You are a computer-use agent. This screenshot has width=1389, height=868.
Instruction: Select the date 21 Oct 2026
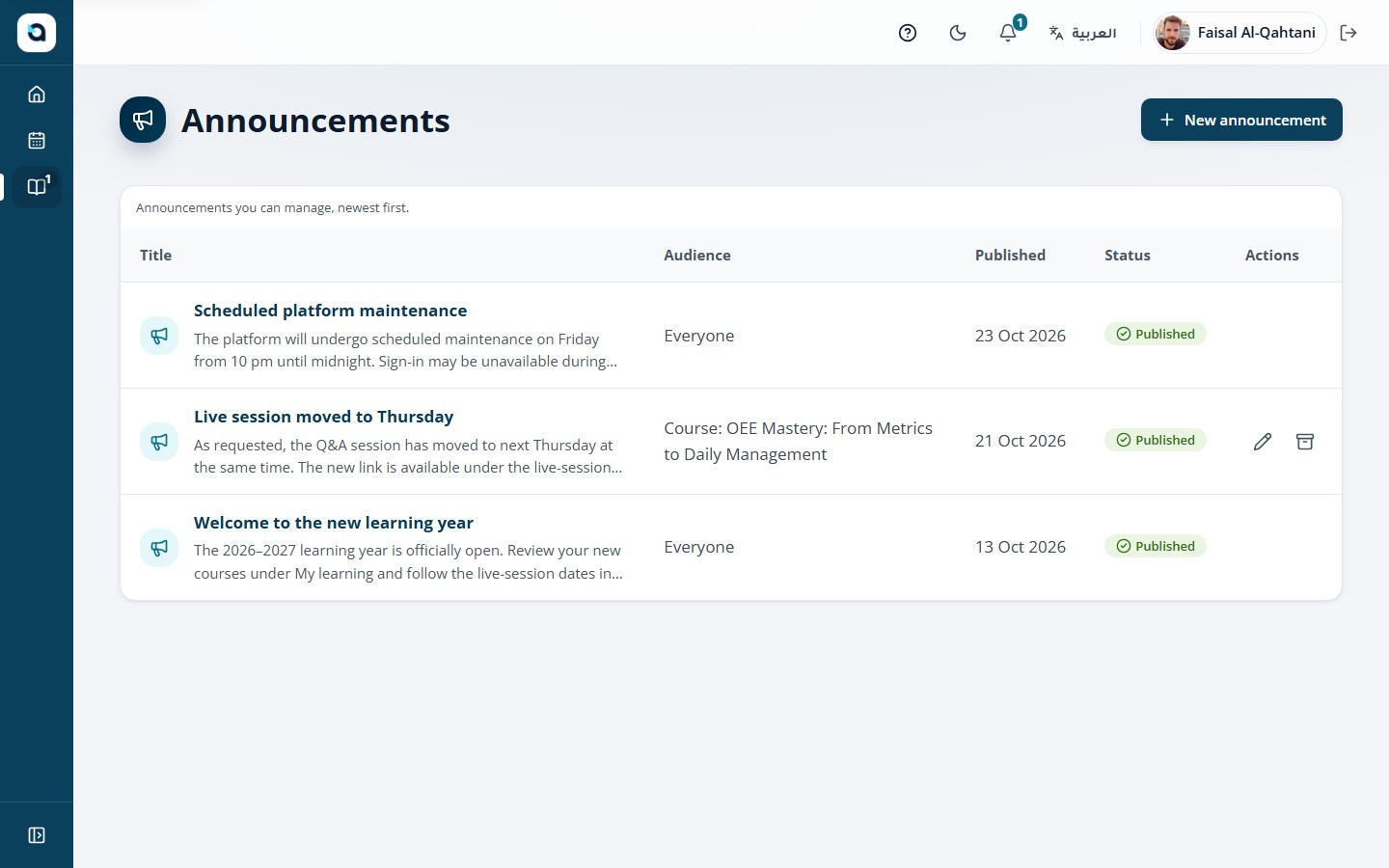pyautogui.click(x=1021, y=441)
